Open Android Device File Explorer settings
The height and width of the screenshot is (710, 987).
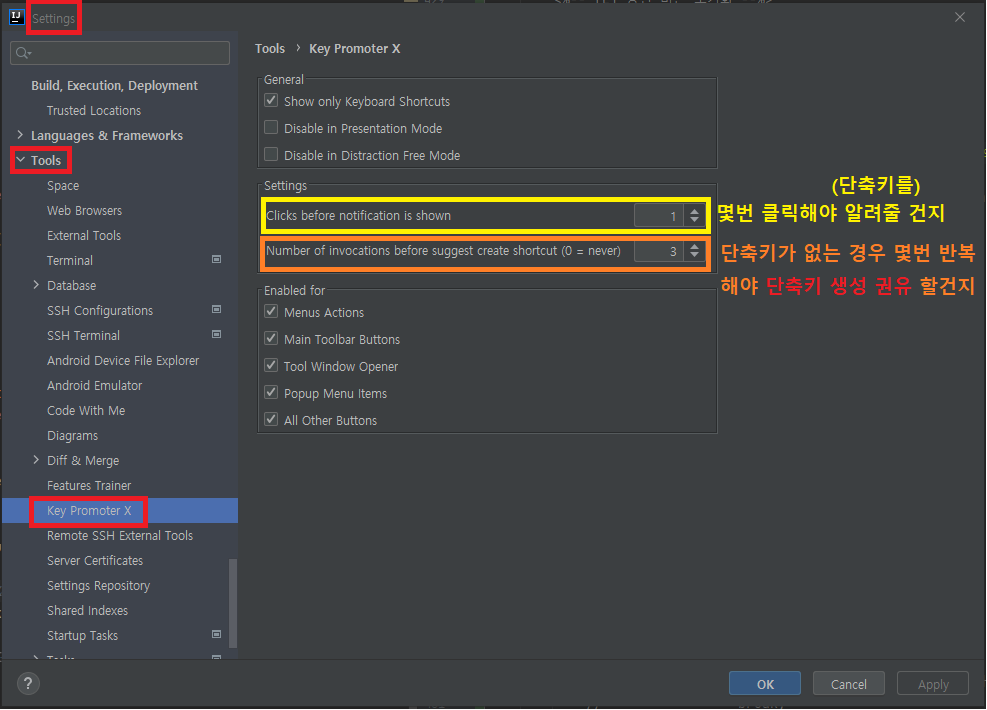coord(123,361)
